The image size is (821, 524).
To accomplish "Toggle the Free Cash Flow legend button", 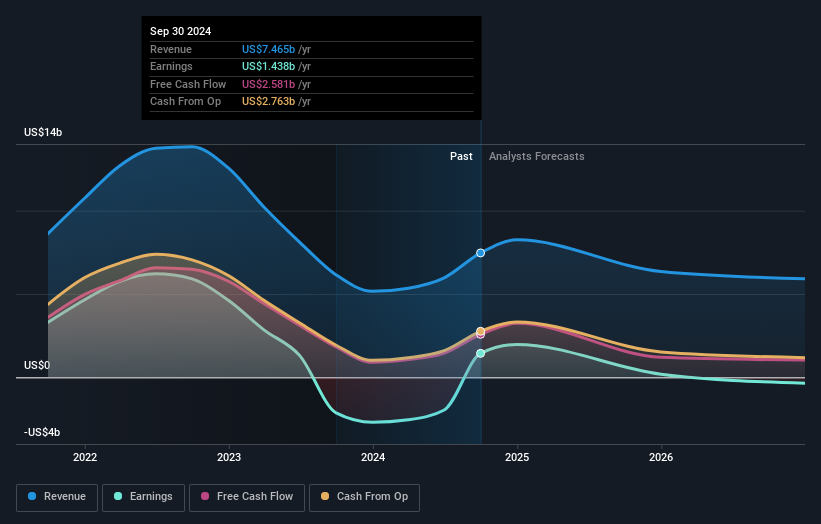I will 247,497.
